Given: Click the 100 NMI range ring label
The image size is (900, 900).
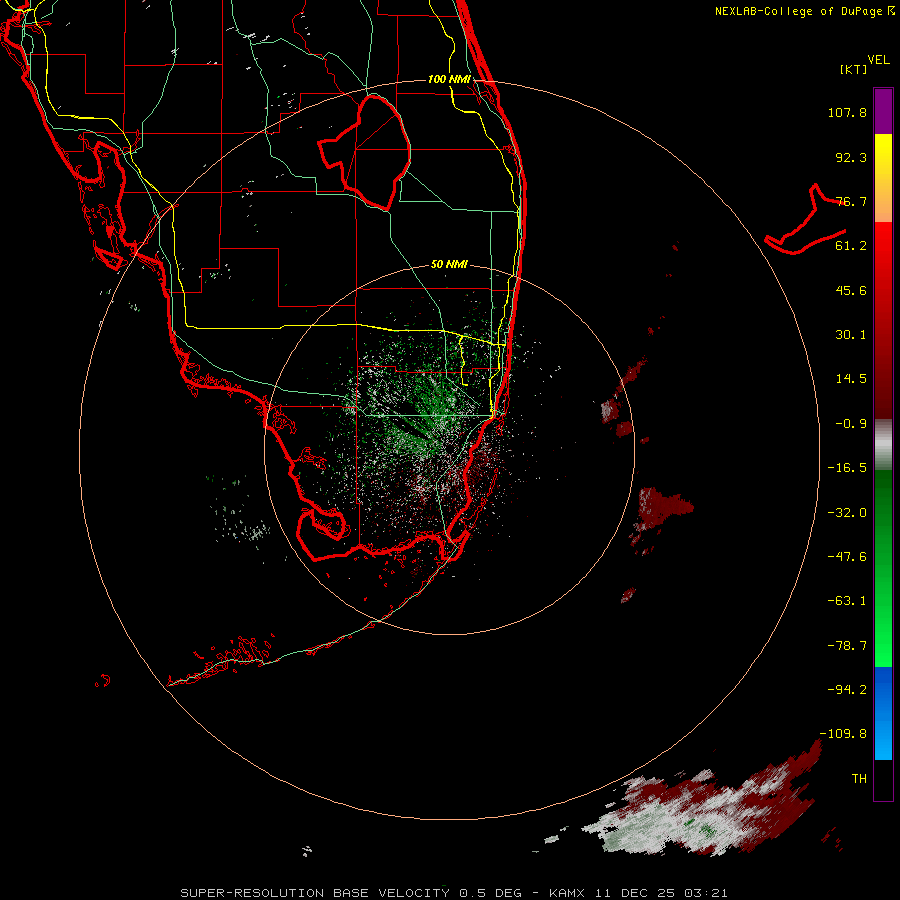Looking at the screenshot, I should coord(449,79).
